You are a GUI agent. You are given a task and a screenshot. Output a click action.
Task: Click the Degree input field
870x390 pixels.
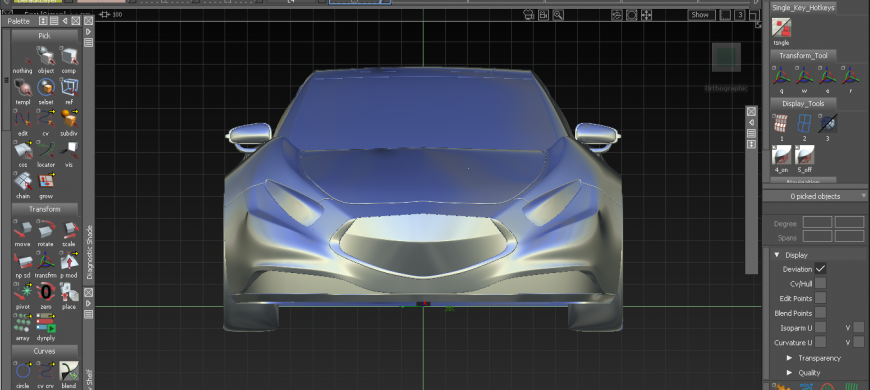click(817, 222)
